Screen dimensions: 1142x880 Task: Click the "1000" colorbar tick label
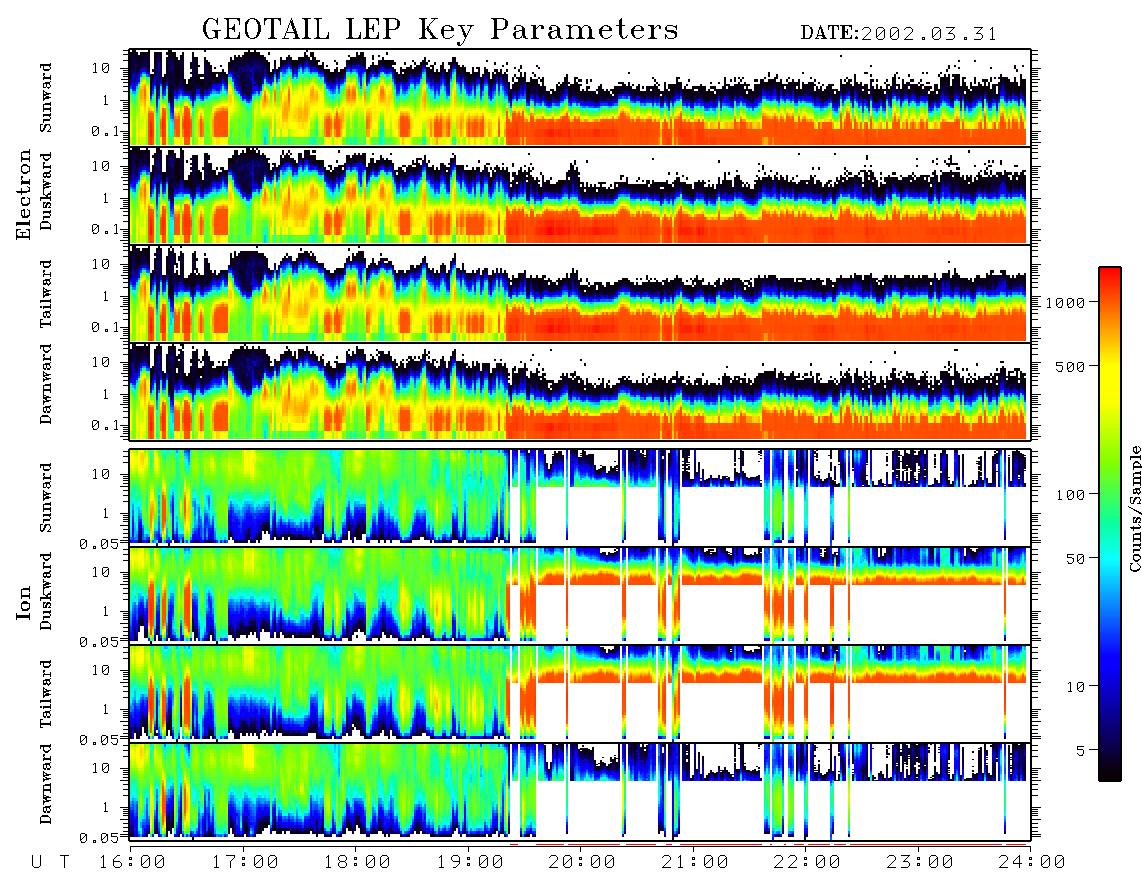point(1064,302)
